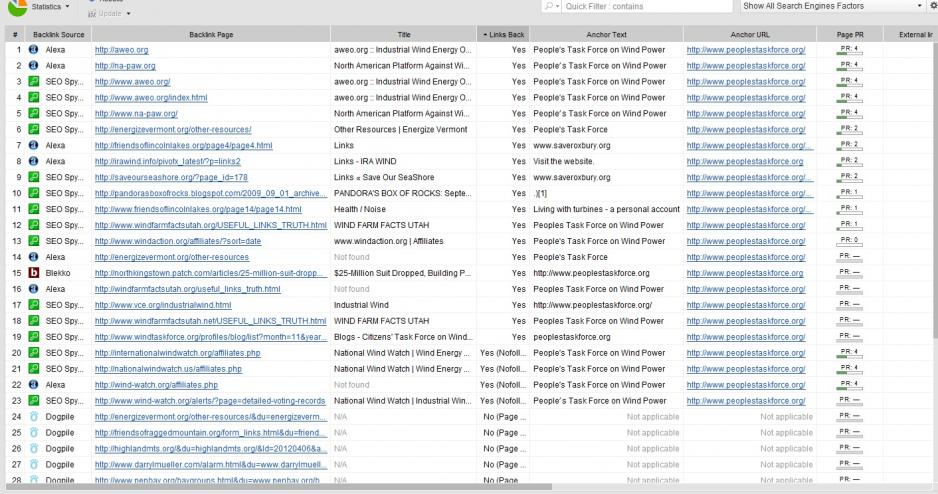Click the Update dropdown button
Screen dimensions: 938x494
[x=109, y=13]
